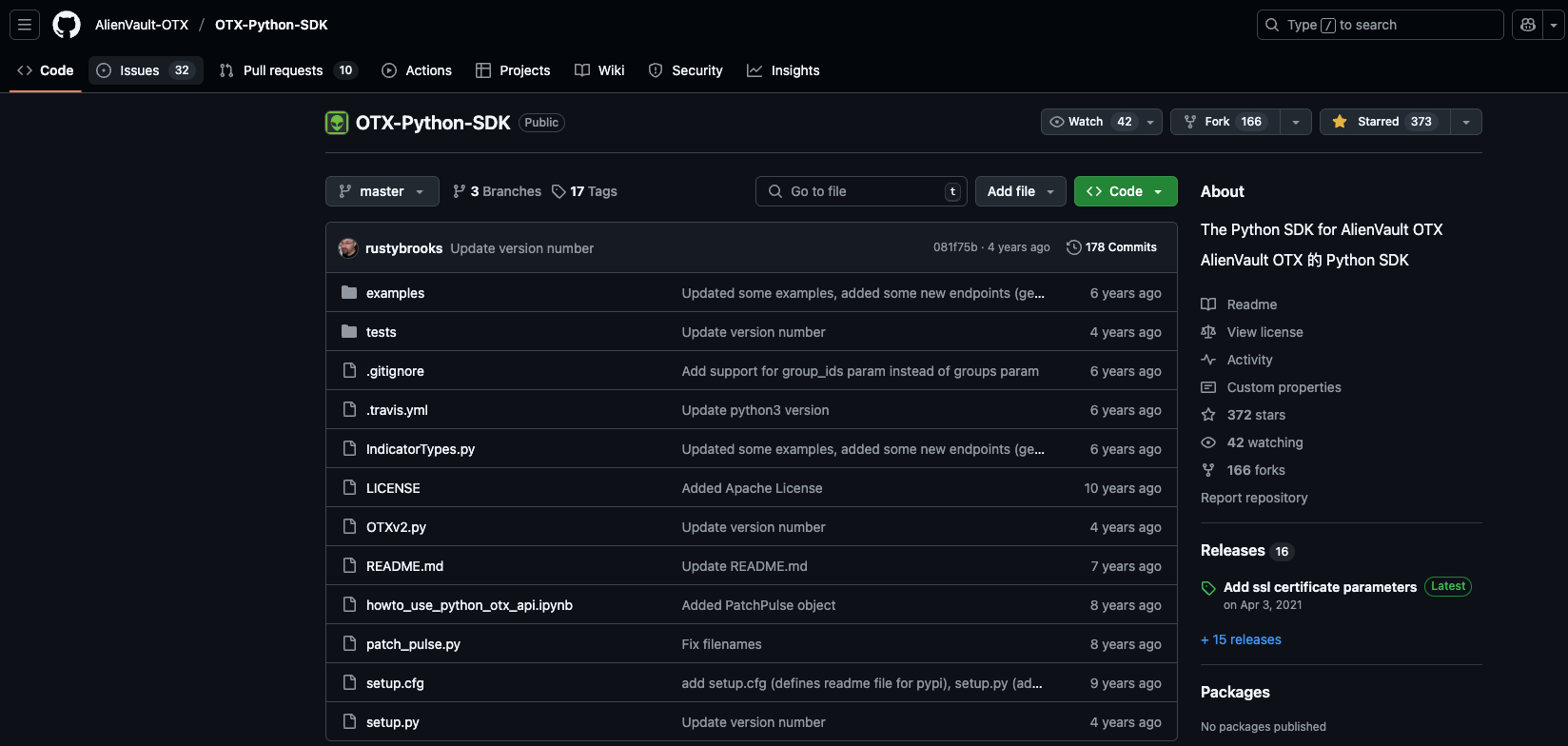Open the Insights tab
This screenshot has height=746, width=1568.
tap(783, 70)
